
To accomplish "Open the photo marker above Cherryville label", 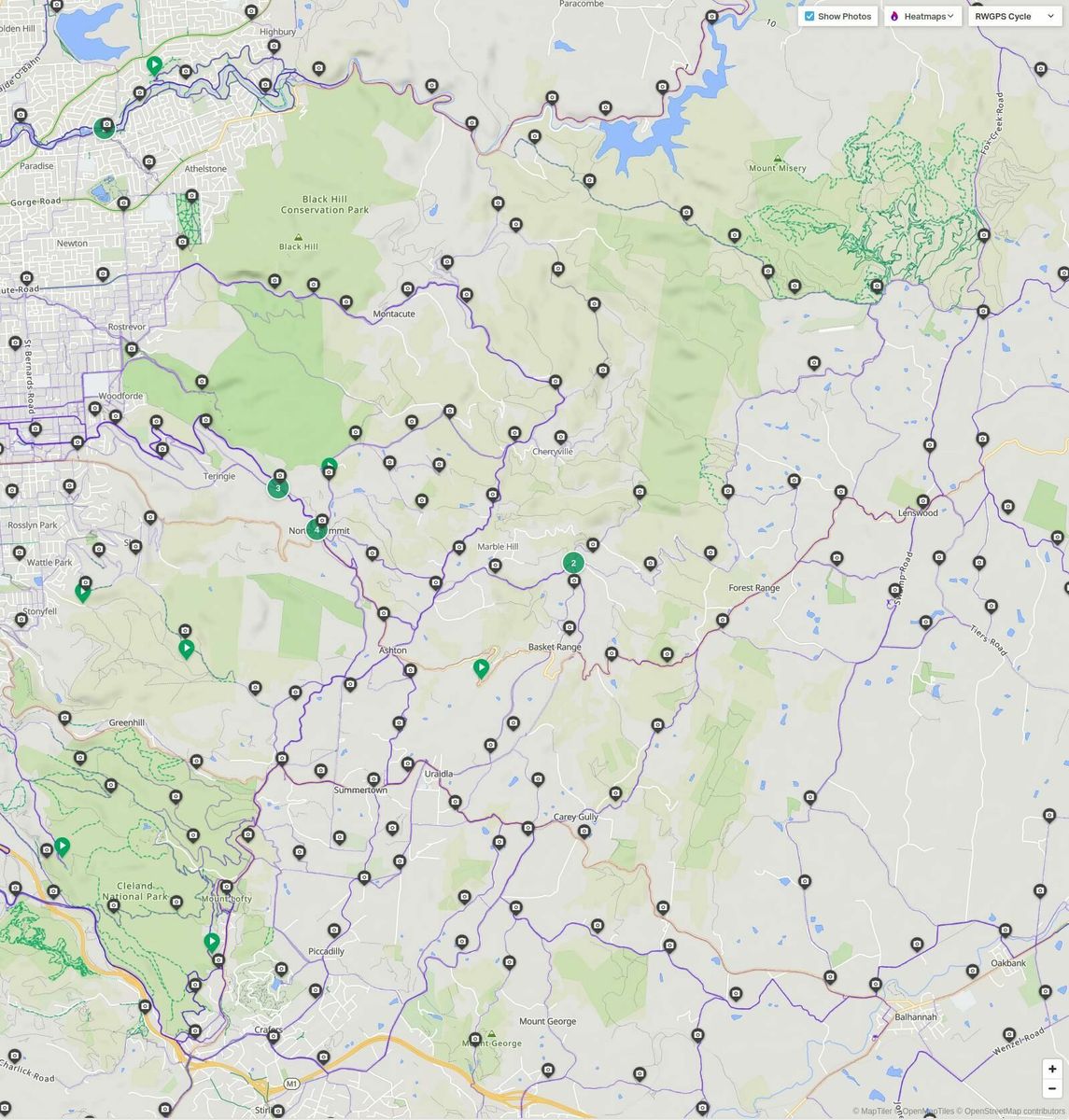I will (x=561, y=436).
